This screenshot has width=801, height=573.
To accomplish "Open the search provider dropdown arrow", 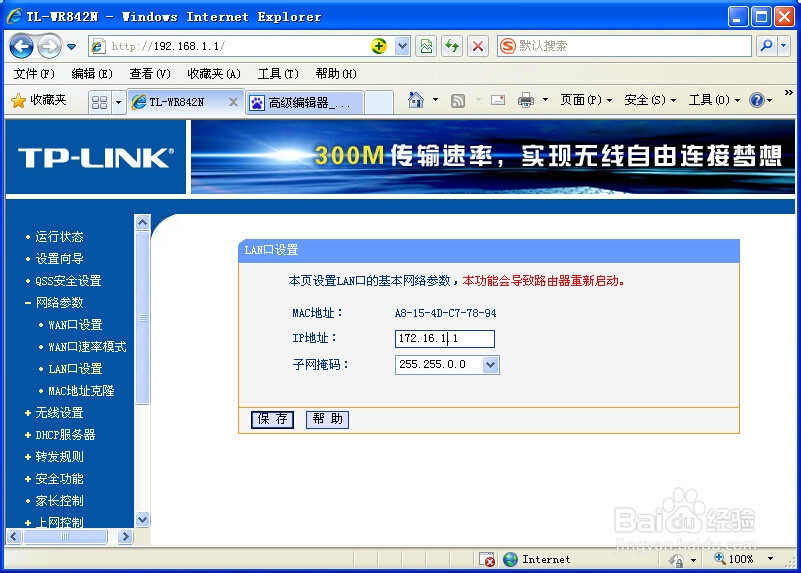I will click(x=784, y=46).
